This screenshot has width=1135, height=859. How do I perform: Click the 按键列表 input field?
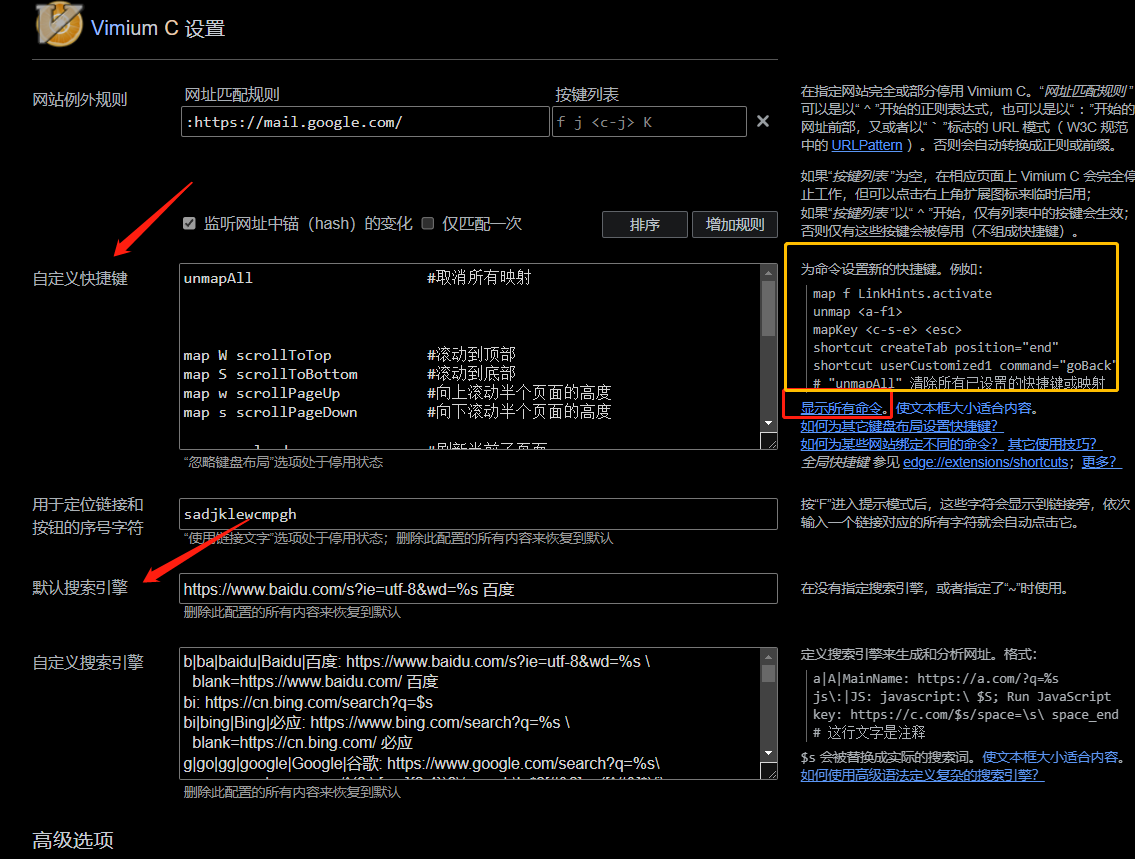[649, 121]
